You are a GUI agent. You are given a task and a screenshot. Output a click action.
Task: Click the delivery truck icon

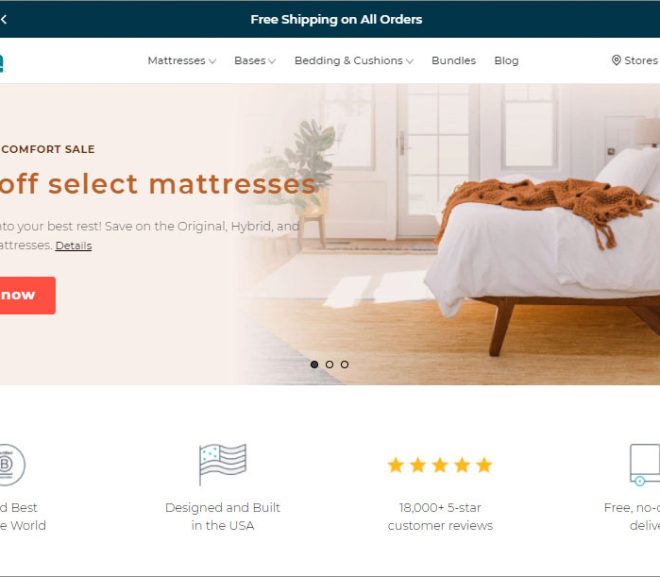point(645,465)
